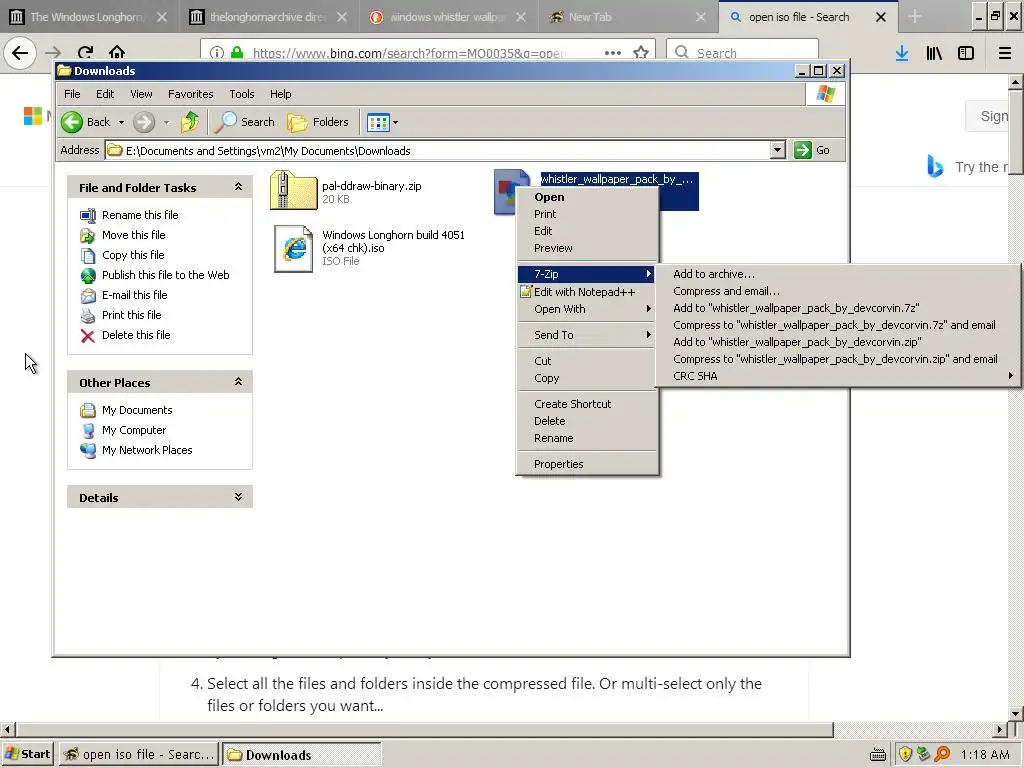Click Rename this file task
Screen dimensions: 1024x768
coord(140,215)
